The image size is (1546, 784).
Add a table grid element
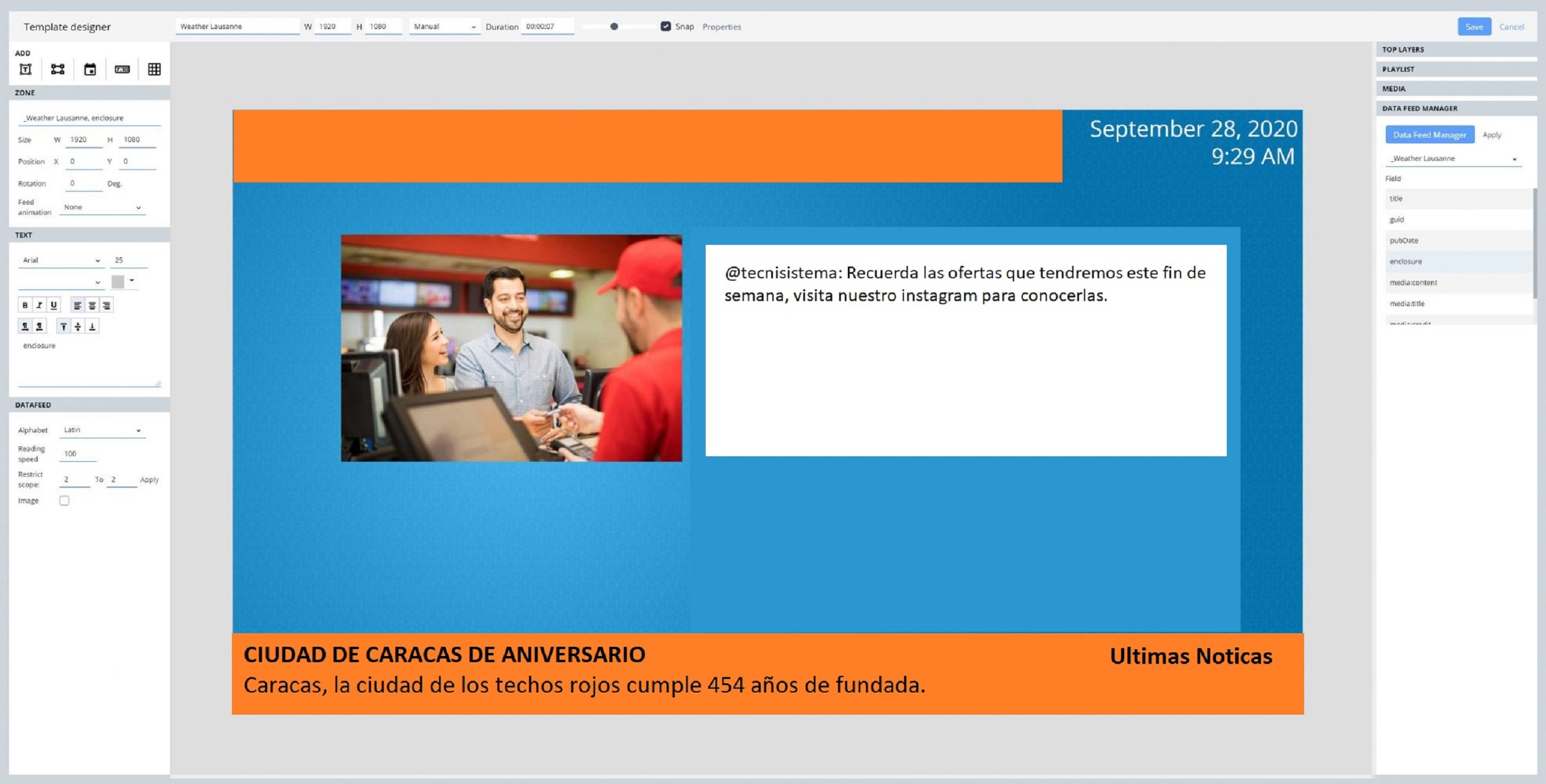155,69
